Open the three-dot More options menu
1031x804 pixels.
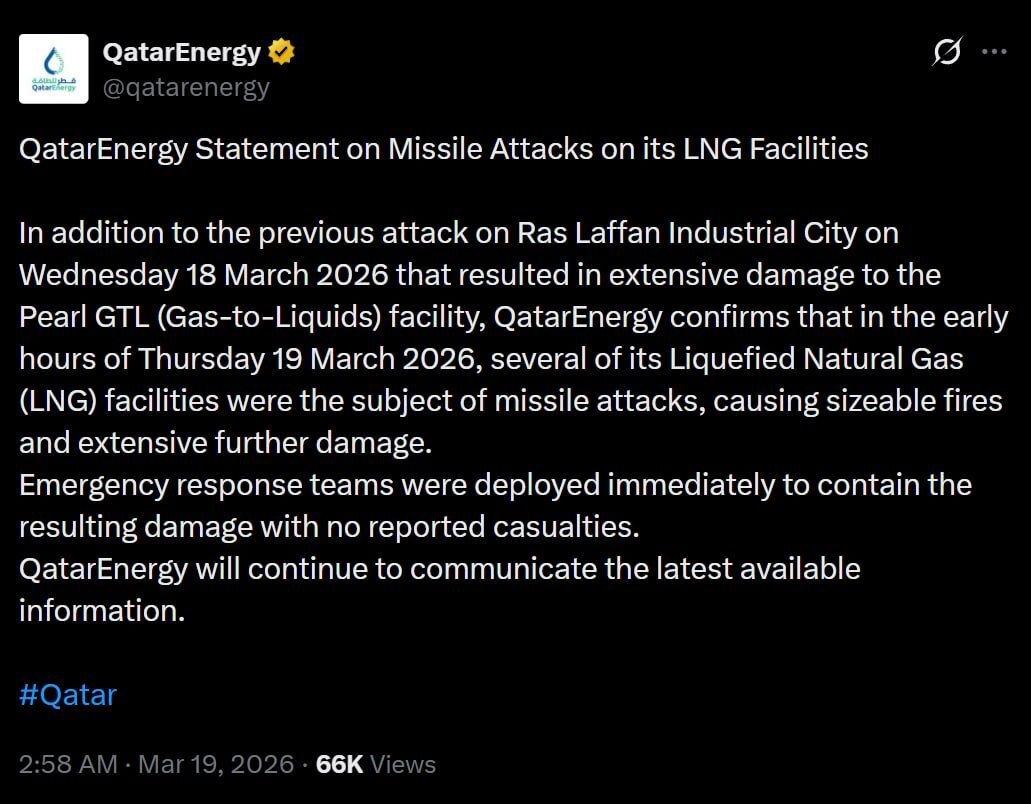click(994, 52)
